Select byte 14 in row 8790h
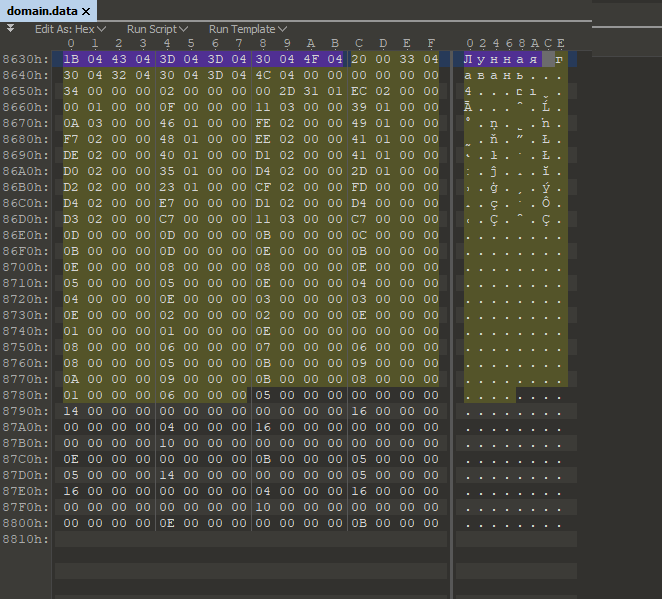Viewport: 662px width, 599px height. pos(71,412)
